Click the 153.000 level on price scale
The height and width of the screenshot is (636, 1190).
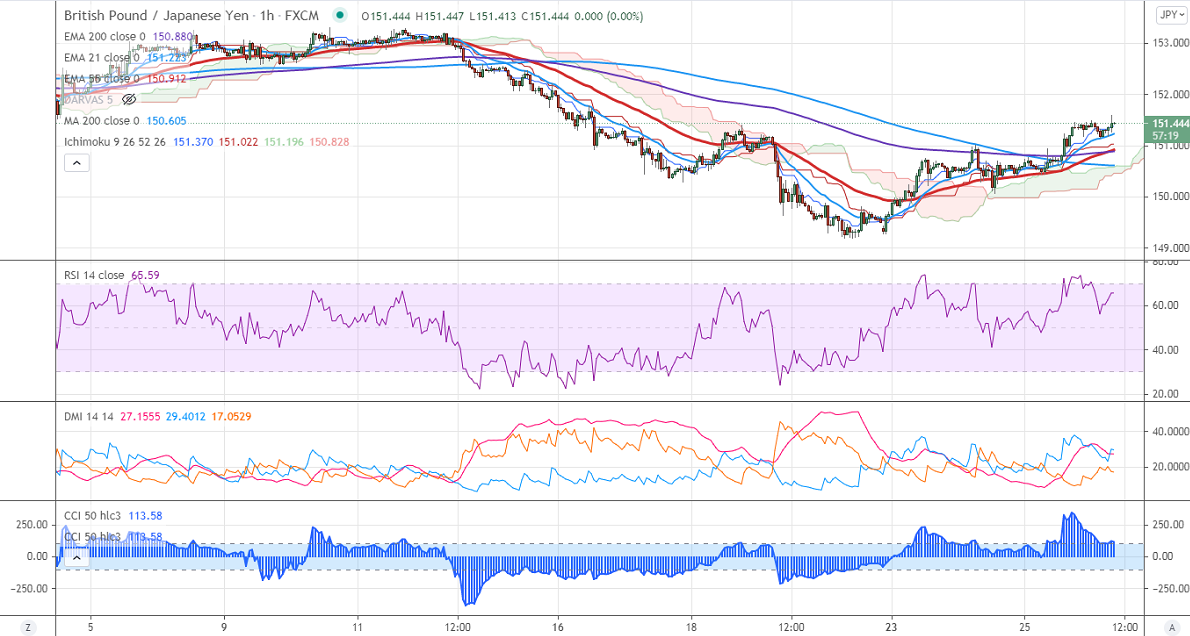click(x=1169, y=43)
